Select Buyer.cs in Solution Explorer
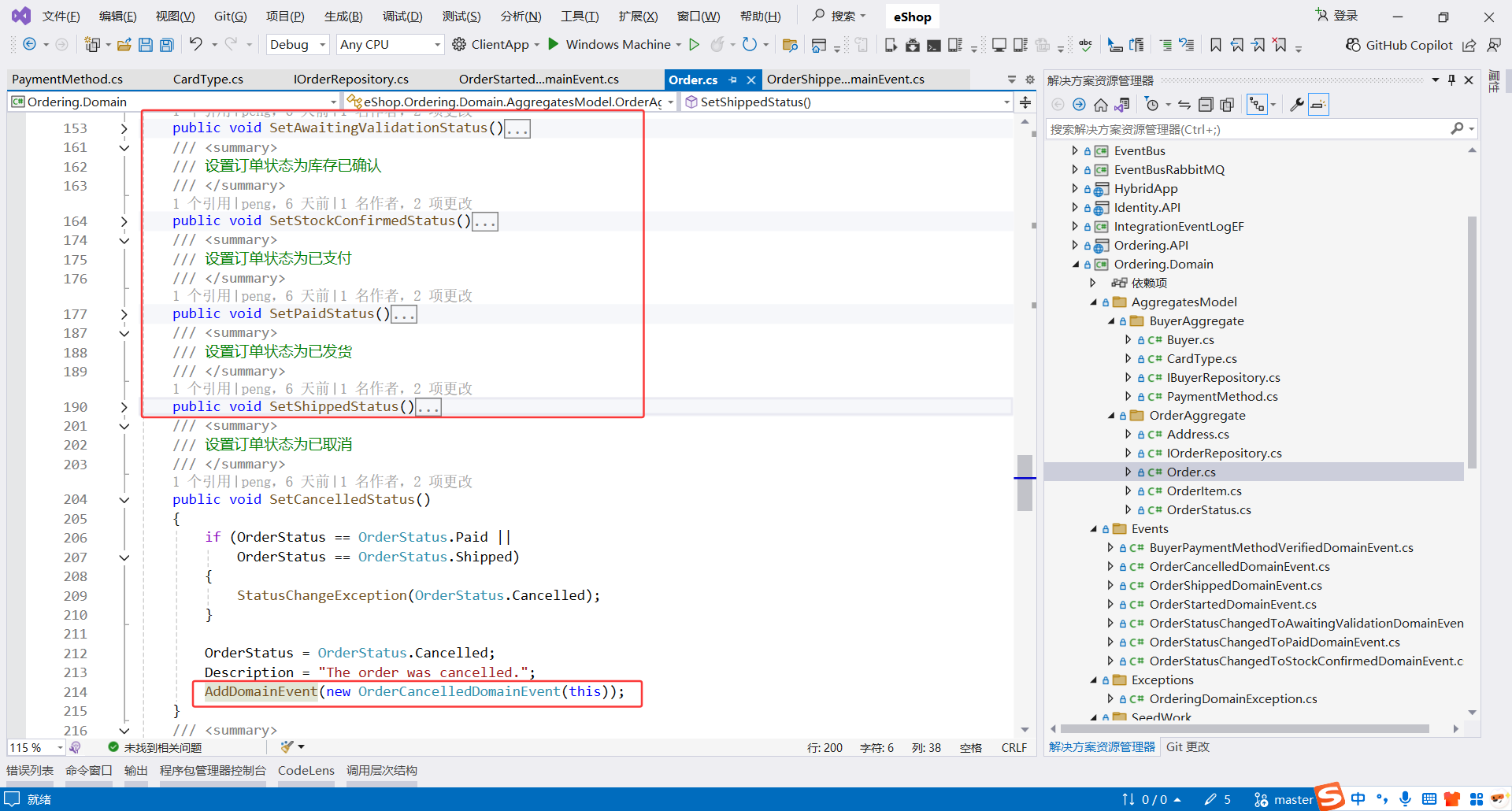1512x811 pixels. (1190, 340)
